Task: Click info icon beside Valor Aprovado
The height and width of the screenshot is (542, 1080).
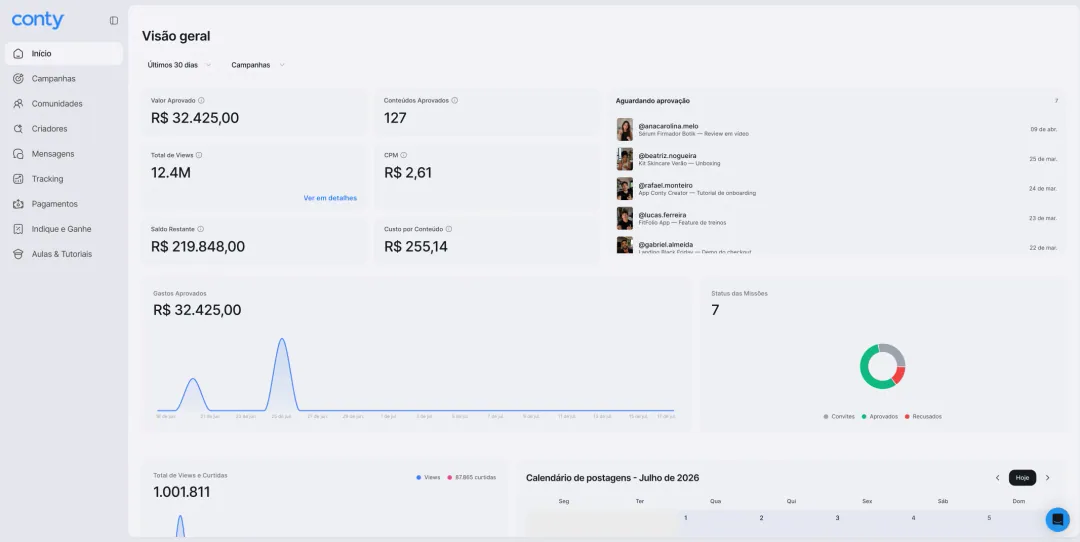Action: click(x=201, y=101)
